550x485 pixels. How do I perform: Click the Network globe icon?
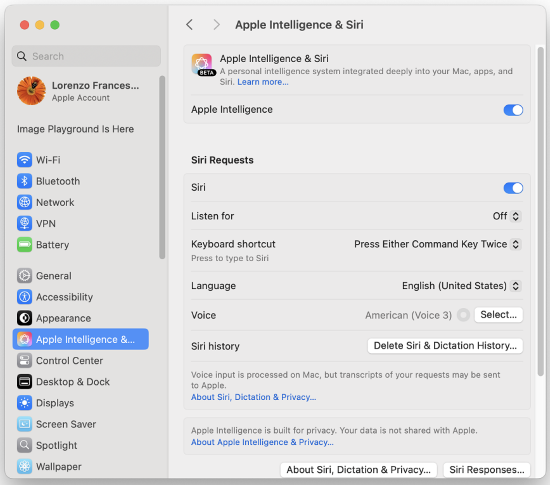(x=24, y=202)
